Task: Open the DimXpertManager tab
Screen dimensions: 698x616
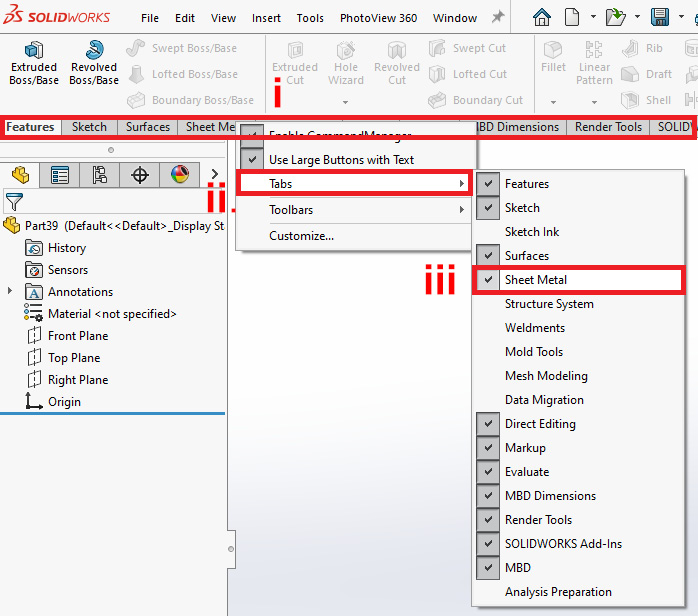Action: [x=140, y=175]
